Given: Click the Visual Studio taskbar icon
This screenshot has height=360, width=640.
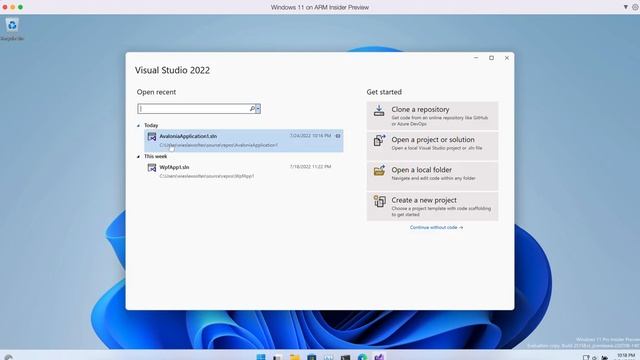Looking at the screenshot, I should pos(380,357).
